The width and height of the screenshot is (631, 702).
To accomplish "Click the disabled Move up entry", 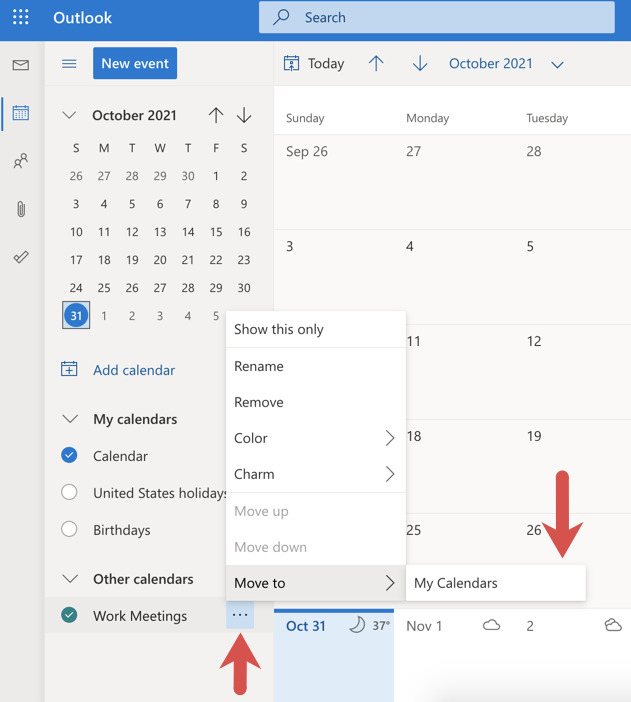I will [316, 511].
